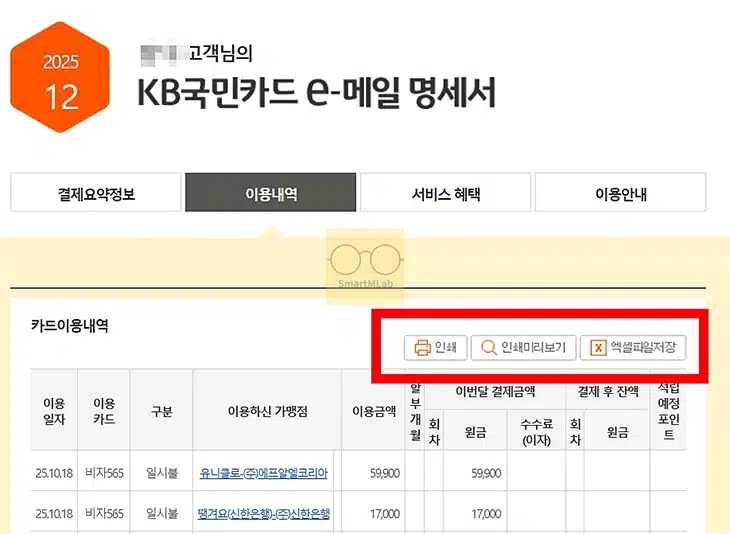The image size is (730, 534).
Task: Click the 25.10.18 date in 유니클로 row
Action: pyautogui.click(x=54, y=473)
